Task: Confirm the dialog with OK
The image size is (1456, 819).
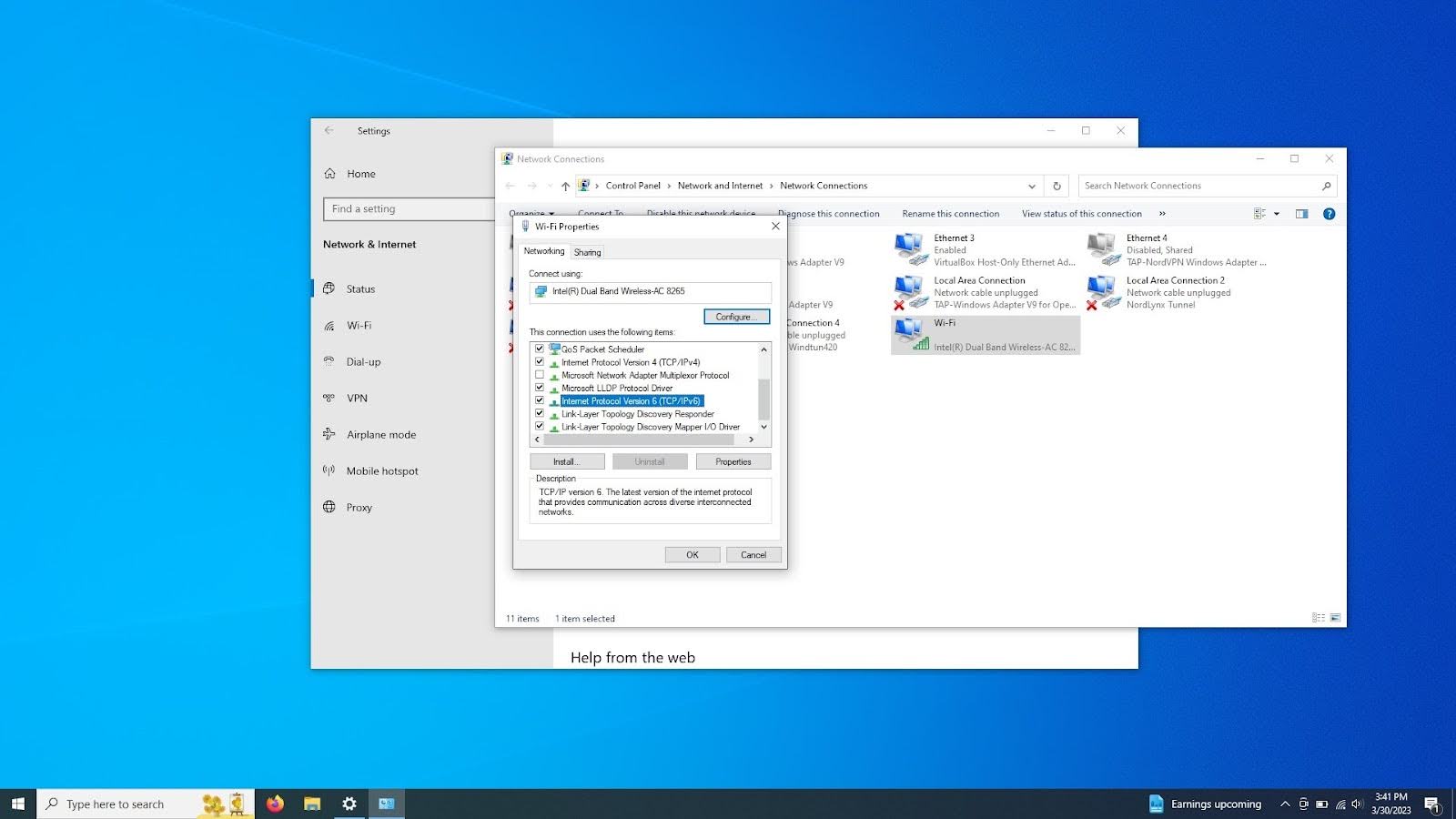Action: [693, 554]
